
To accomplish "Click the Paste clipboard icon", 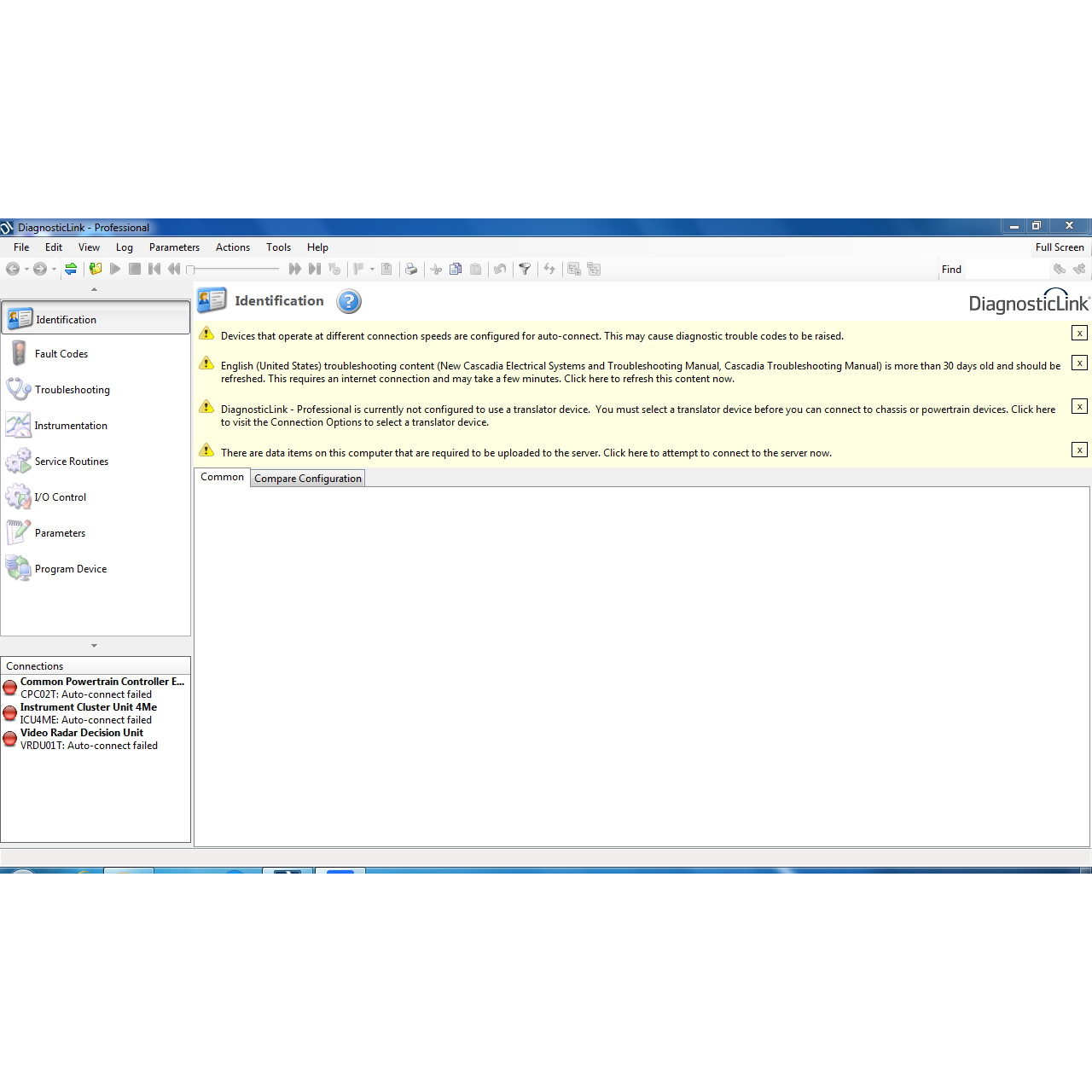I will 476,269.
